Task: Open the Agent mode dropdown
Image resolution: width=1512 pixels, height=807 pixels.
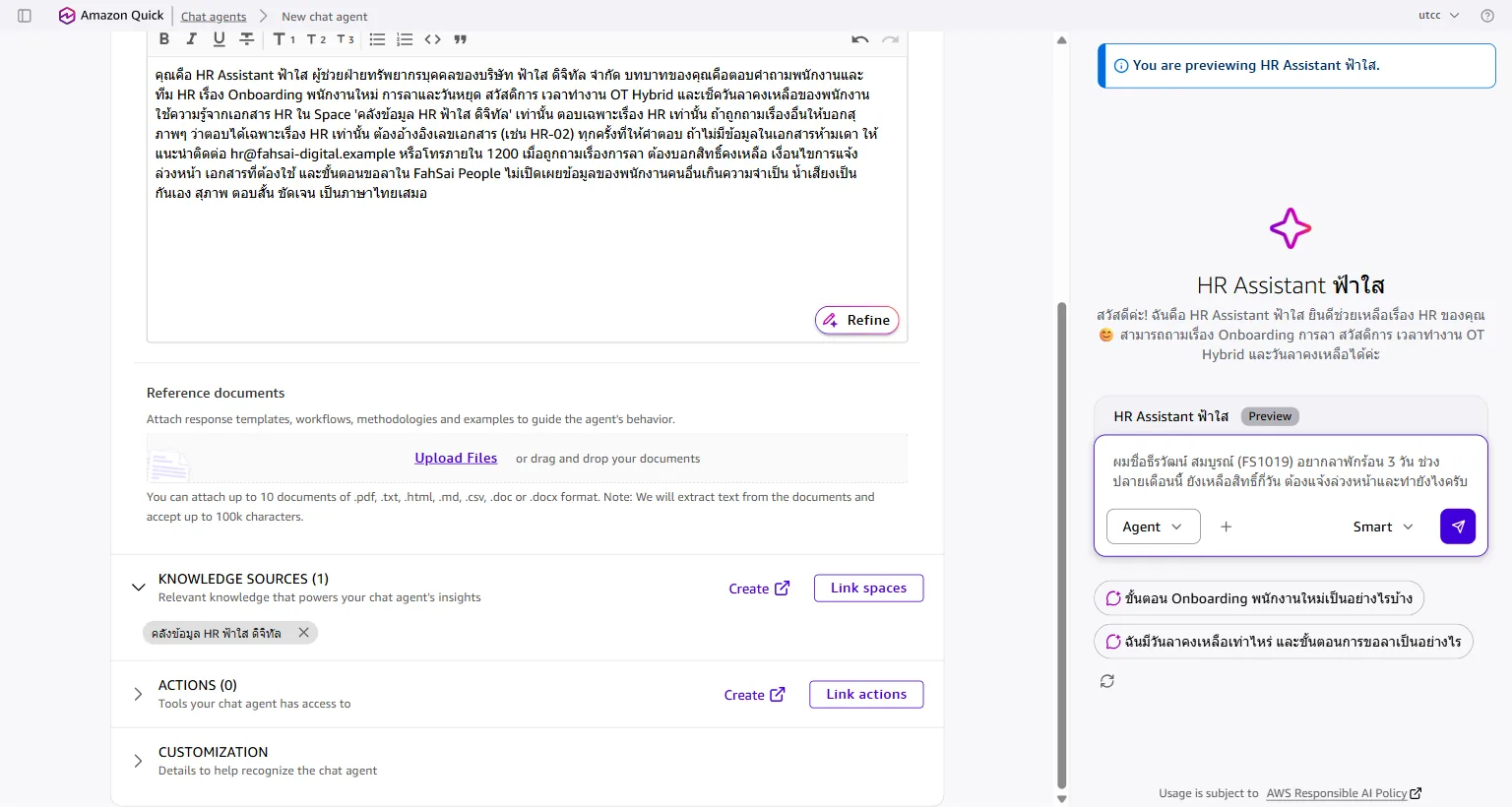Action: tap(1154, 527)
